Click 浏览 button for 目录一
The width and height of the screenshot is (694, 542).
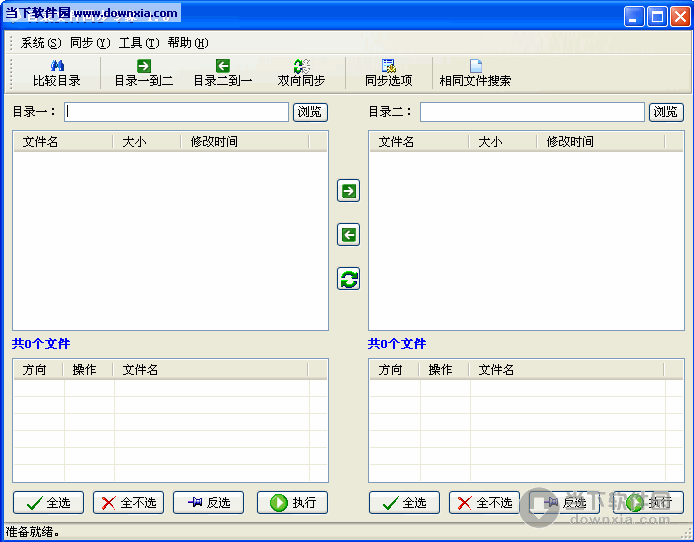(310, 112)
